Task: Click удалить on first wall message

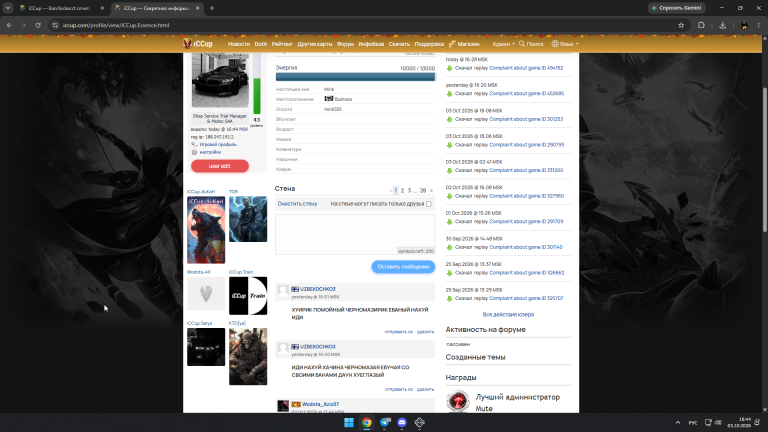Action: tap(425, 332)
